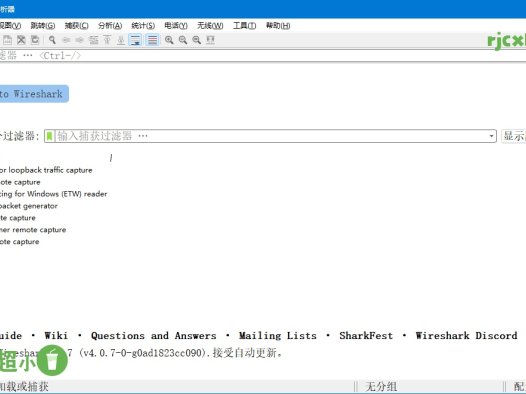Screen dimensions: 526x394
Task: Click the Go to first packet icon
Action: point(107,40)
